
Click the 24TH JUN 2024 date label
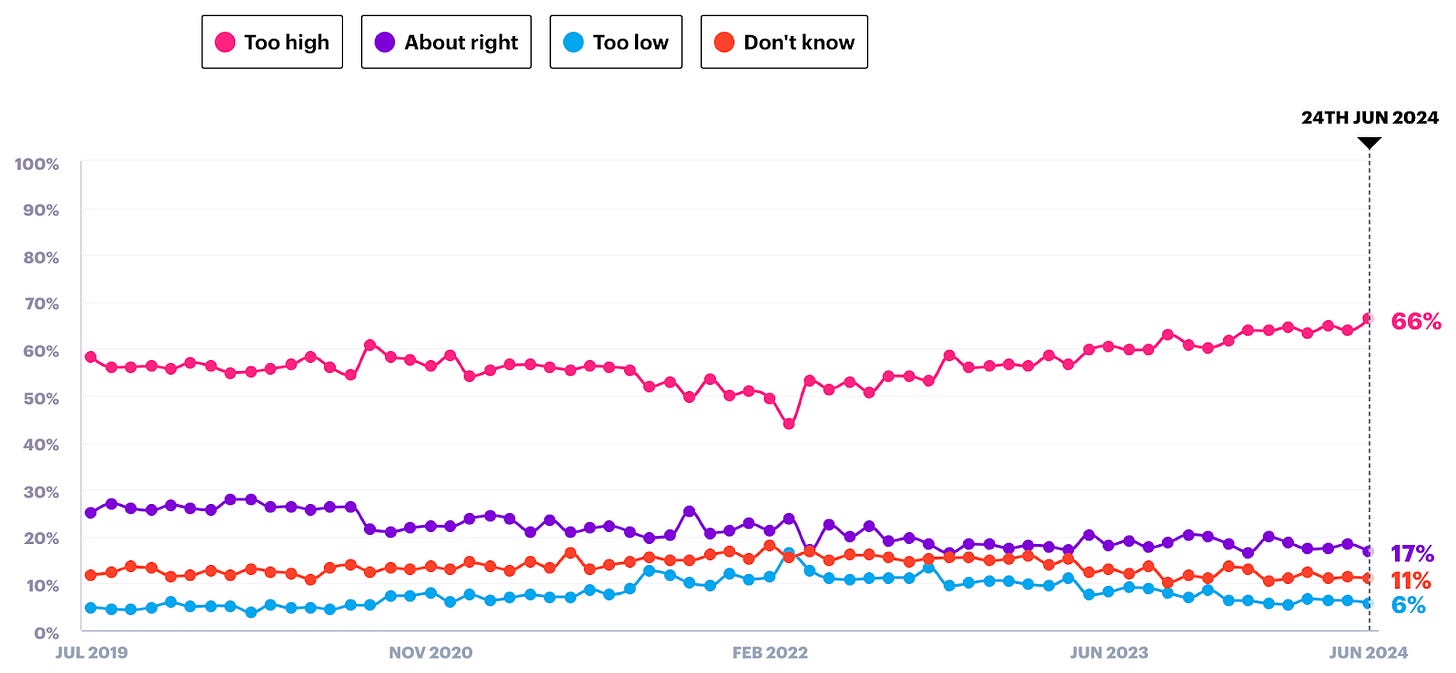1369,117
